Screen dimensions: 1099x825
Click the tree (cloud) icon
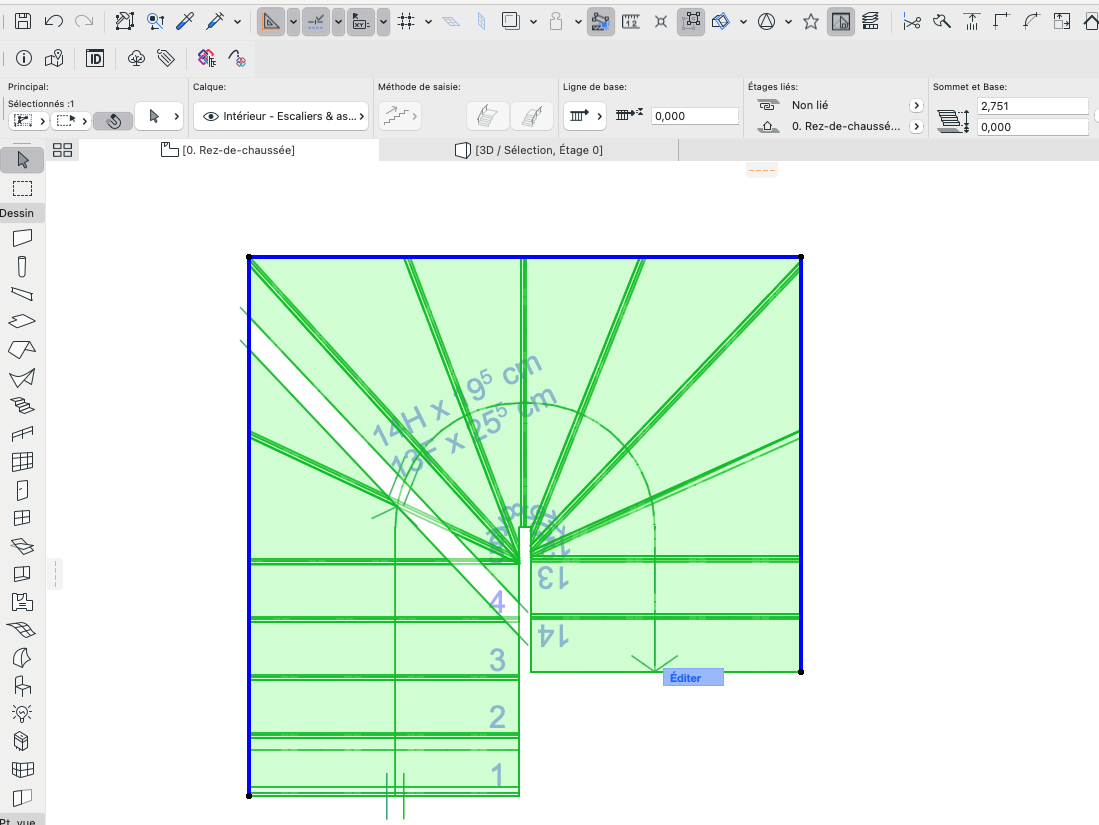click(136, 58)
